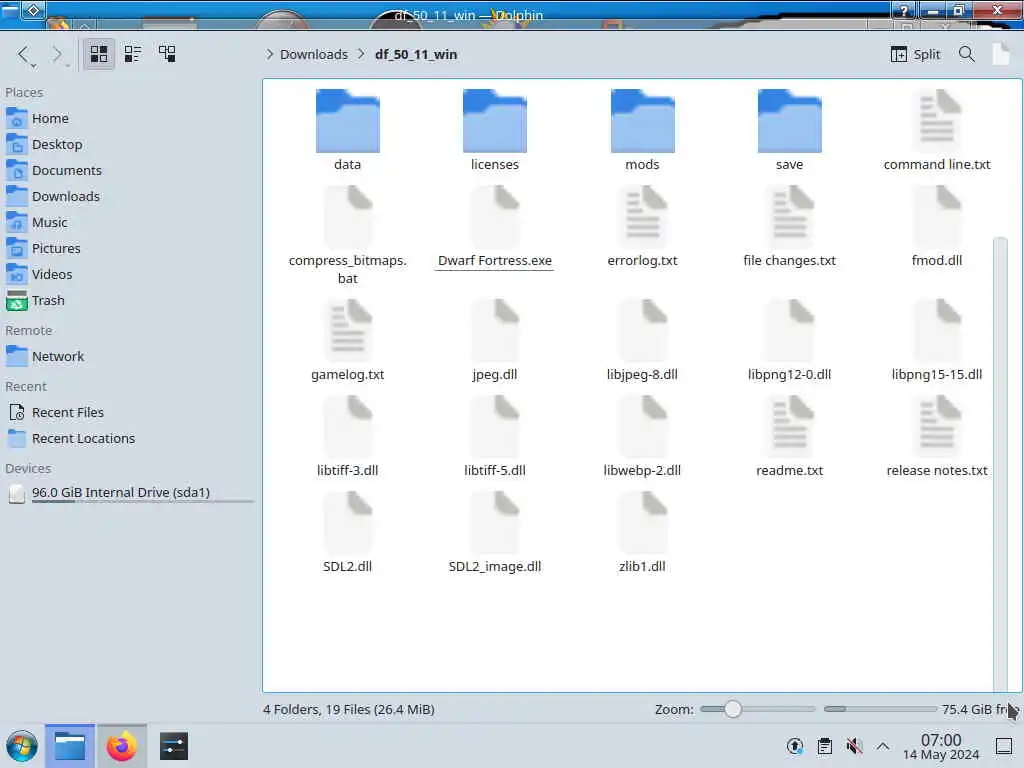Screen dimensions: 1024x768
Task: Open clock showing 07:00
Action: (x=941, y=746)
